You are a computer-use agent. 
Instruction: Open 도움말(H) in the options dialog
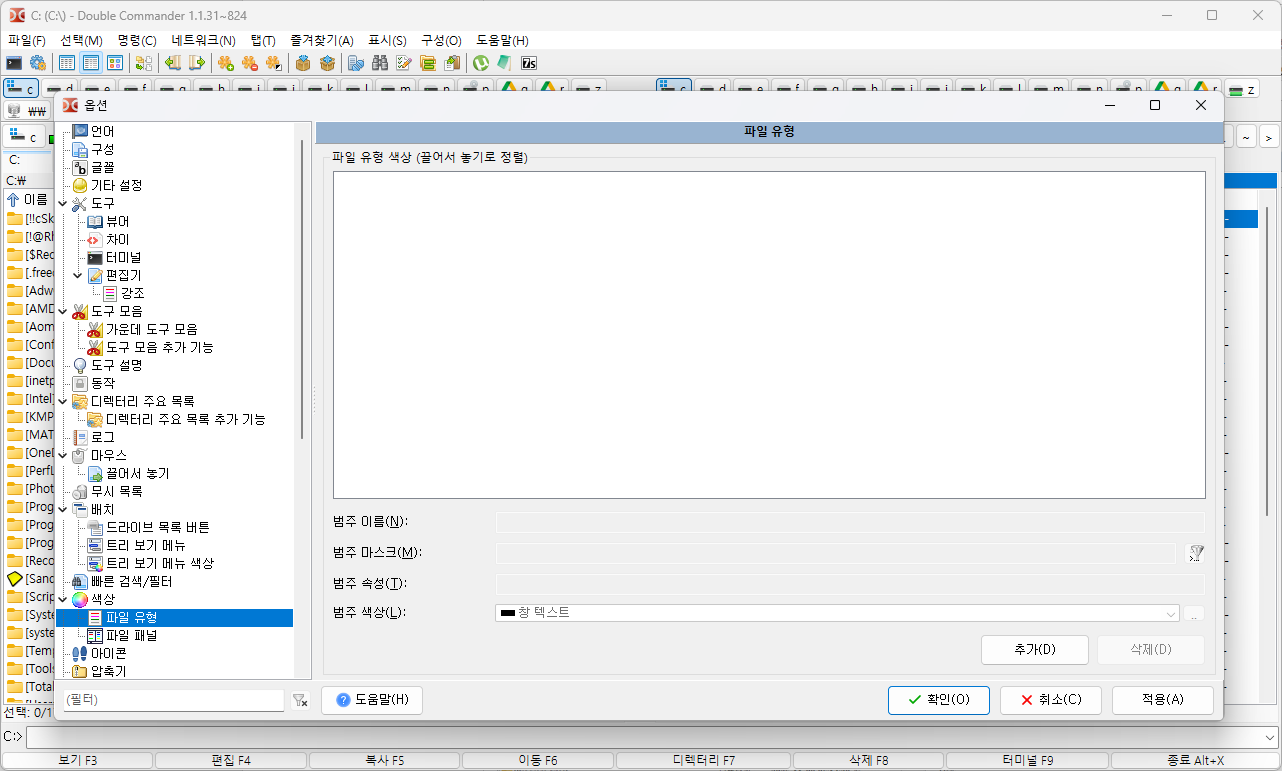[x=372, y=700]
